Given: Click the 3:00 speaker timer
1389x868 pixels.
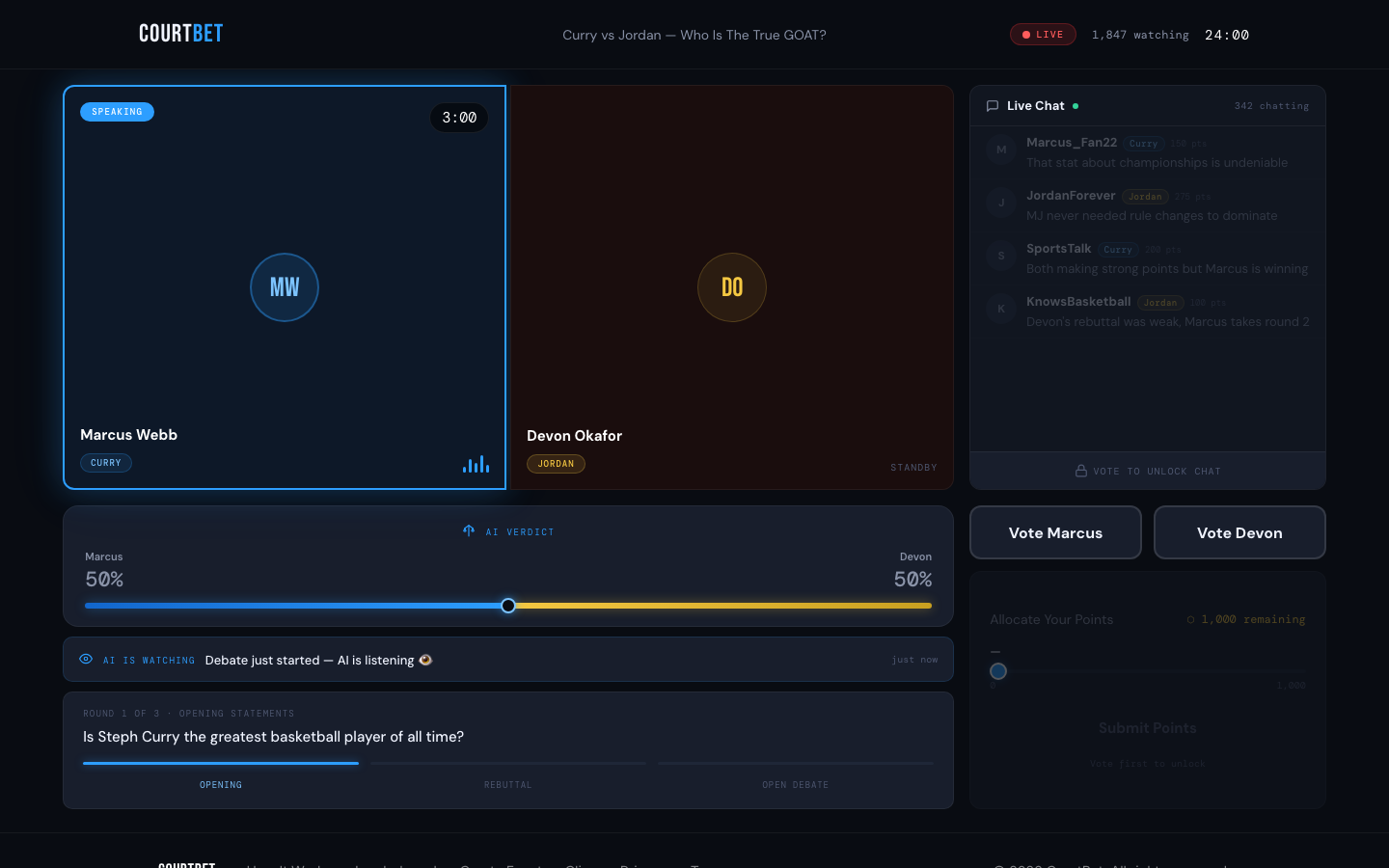Looking at the screenshot, I should pyautogui.click(x=459, y=118).
